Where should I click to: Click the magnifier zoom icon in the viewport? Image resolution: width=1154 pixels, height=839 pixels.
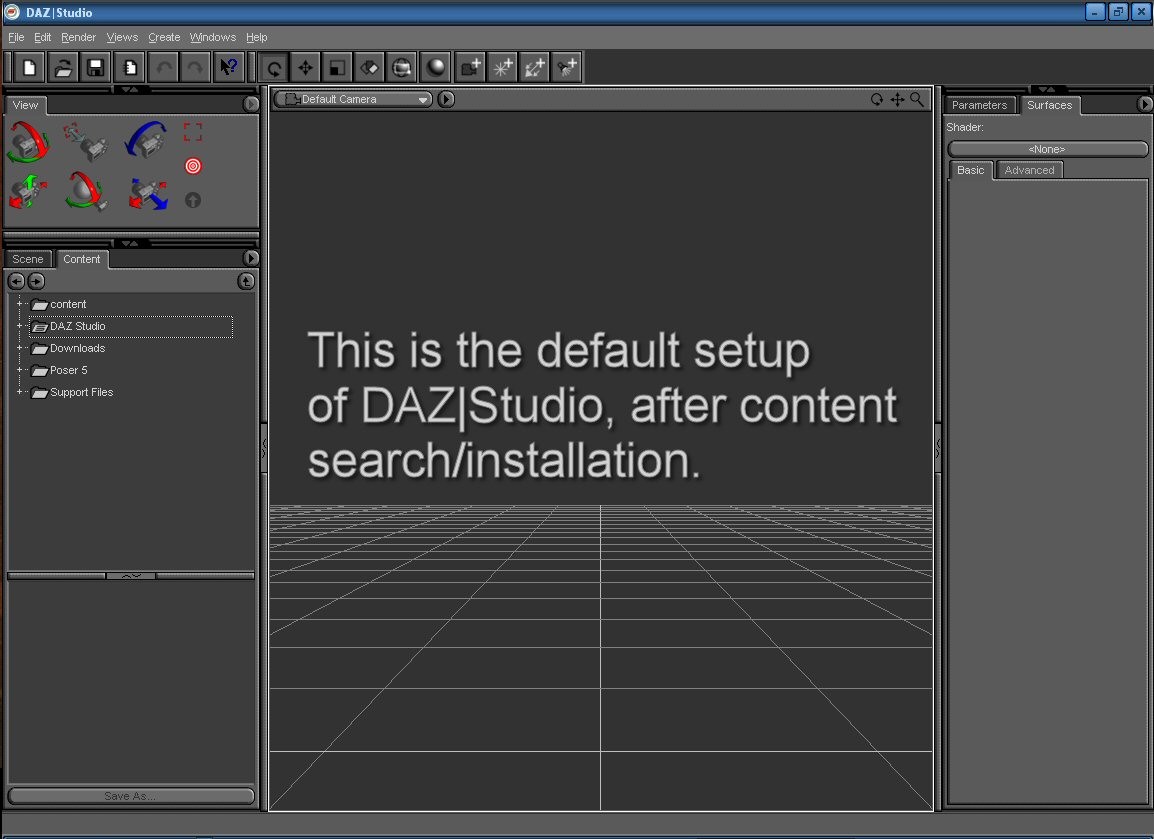click(917, 99)
